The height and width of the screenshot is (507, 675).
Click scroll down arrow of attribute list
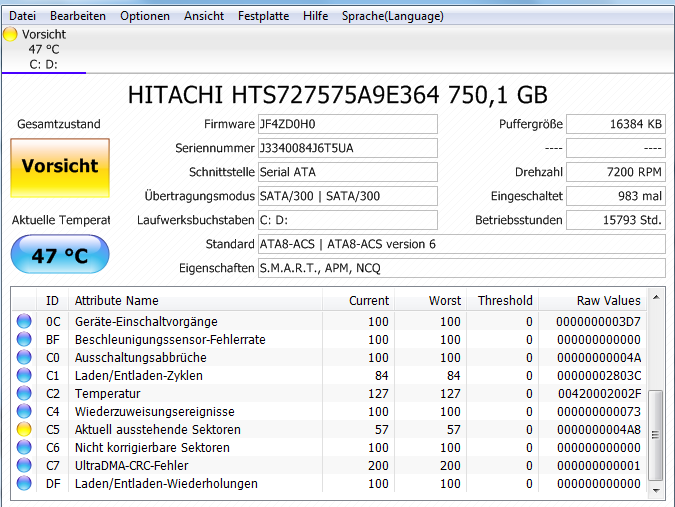pyautogui.click(x=656, y=490)
